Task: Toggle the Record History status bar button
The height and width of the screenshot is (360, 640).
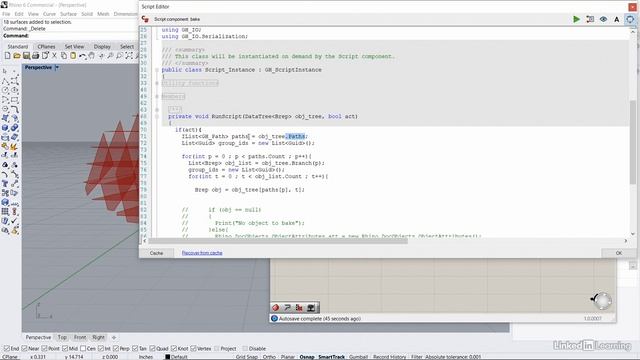Action: coord(389,357)
